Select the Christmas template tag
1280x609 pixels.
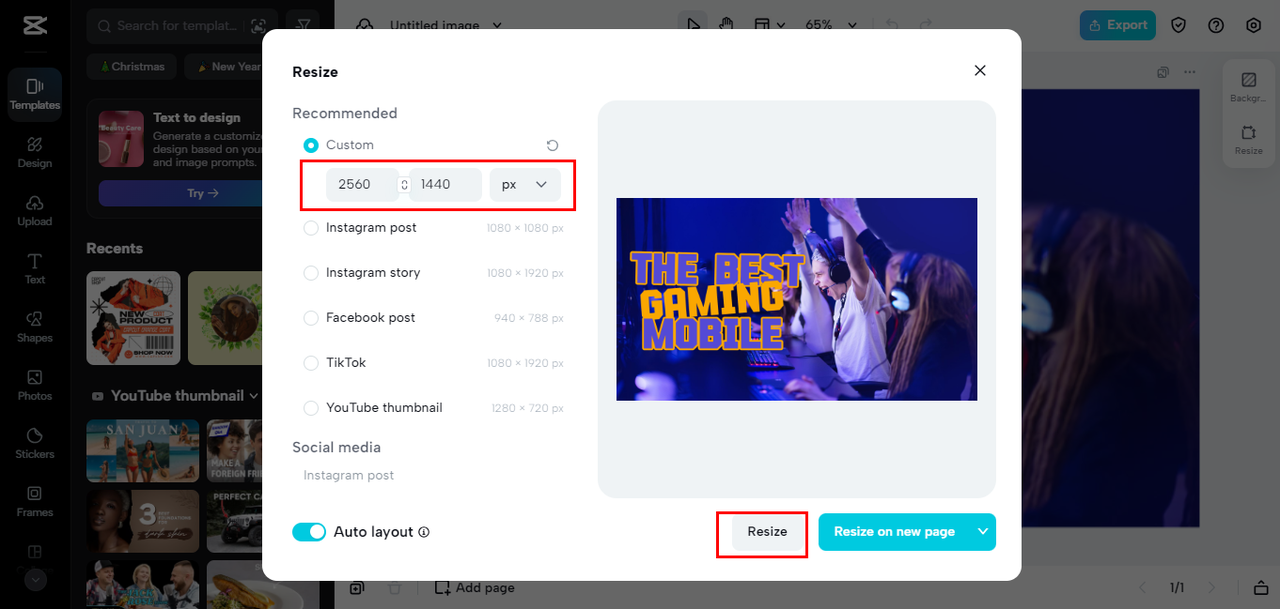click(x=131, y=67)
